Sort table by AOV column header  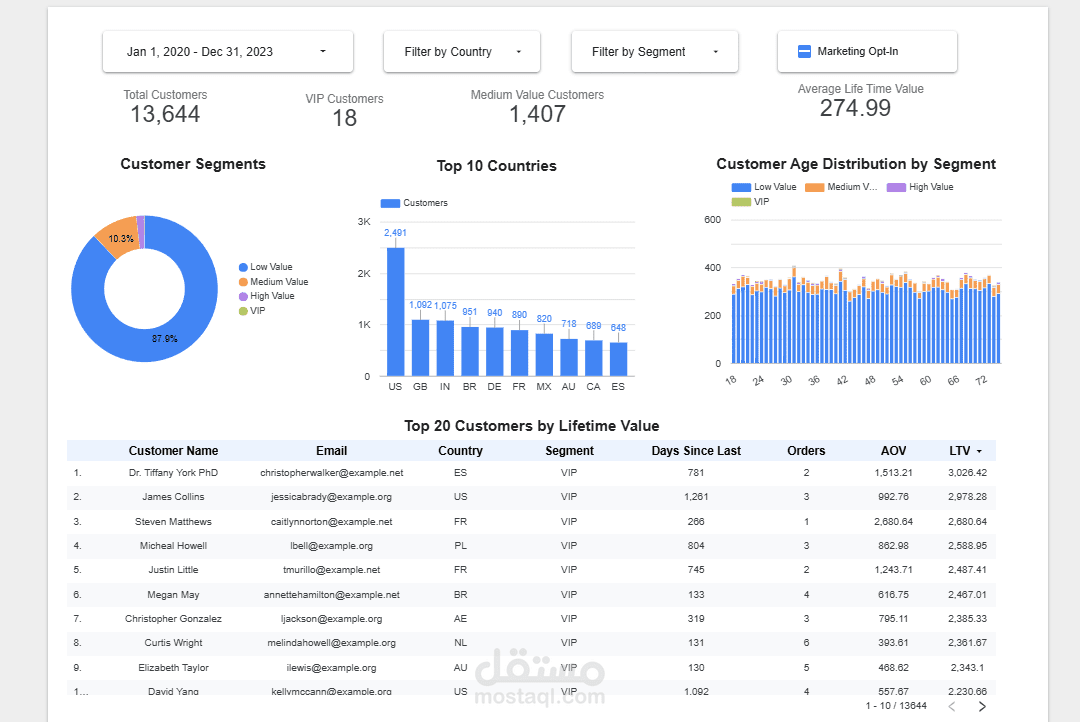click(x=893, y=451)
